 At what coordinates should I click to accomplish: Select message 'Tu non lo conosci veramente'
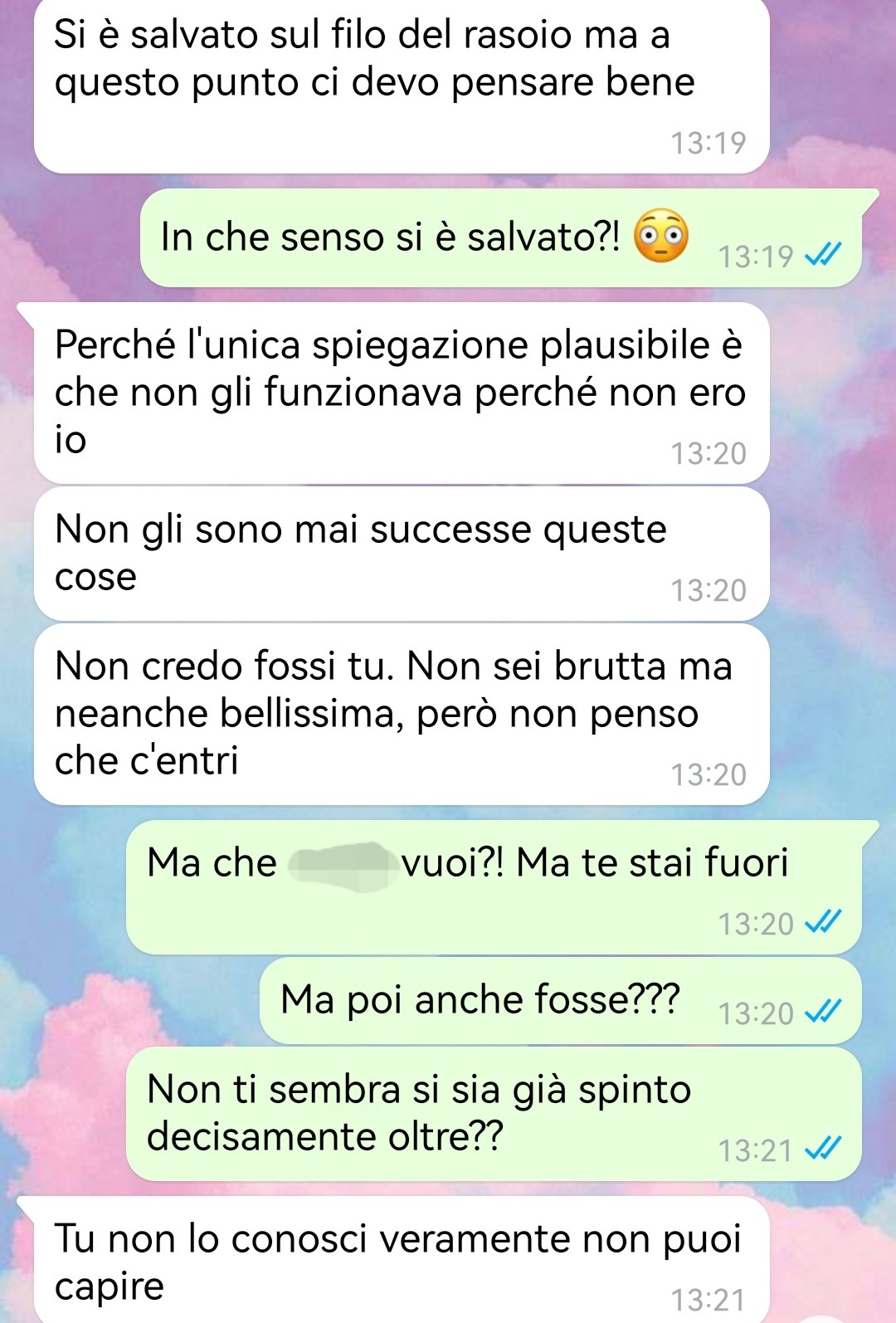402,1260
